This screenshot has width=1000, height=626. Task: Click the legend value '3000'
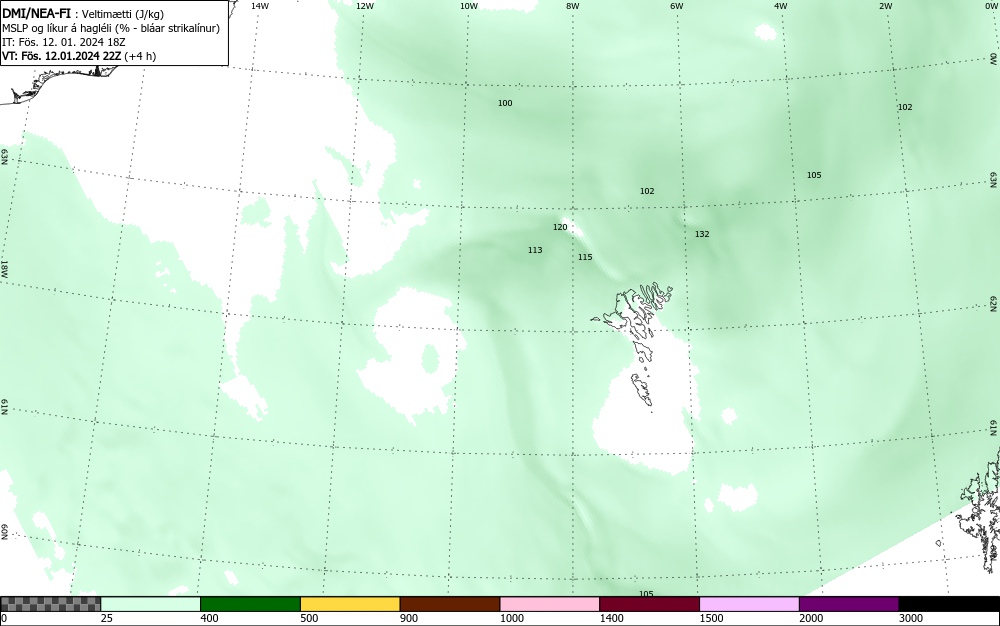click(911, 618)
